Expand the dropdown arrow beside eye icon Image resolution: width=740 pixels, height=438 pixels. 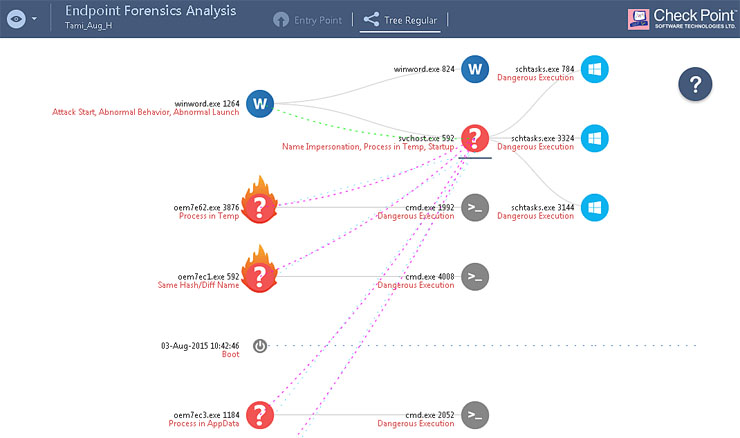pyautogui.click(x=36, y=19)
